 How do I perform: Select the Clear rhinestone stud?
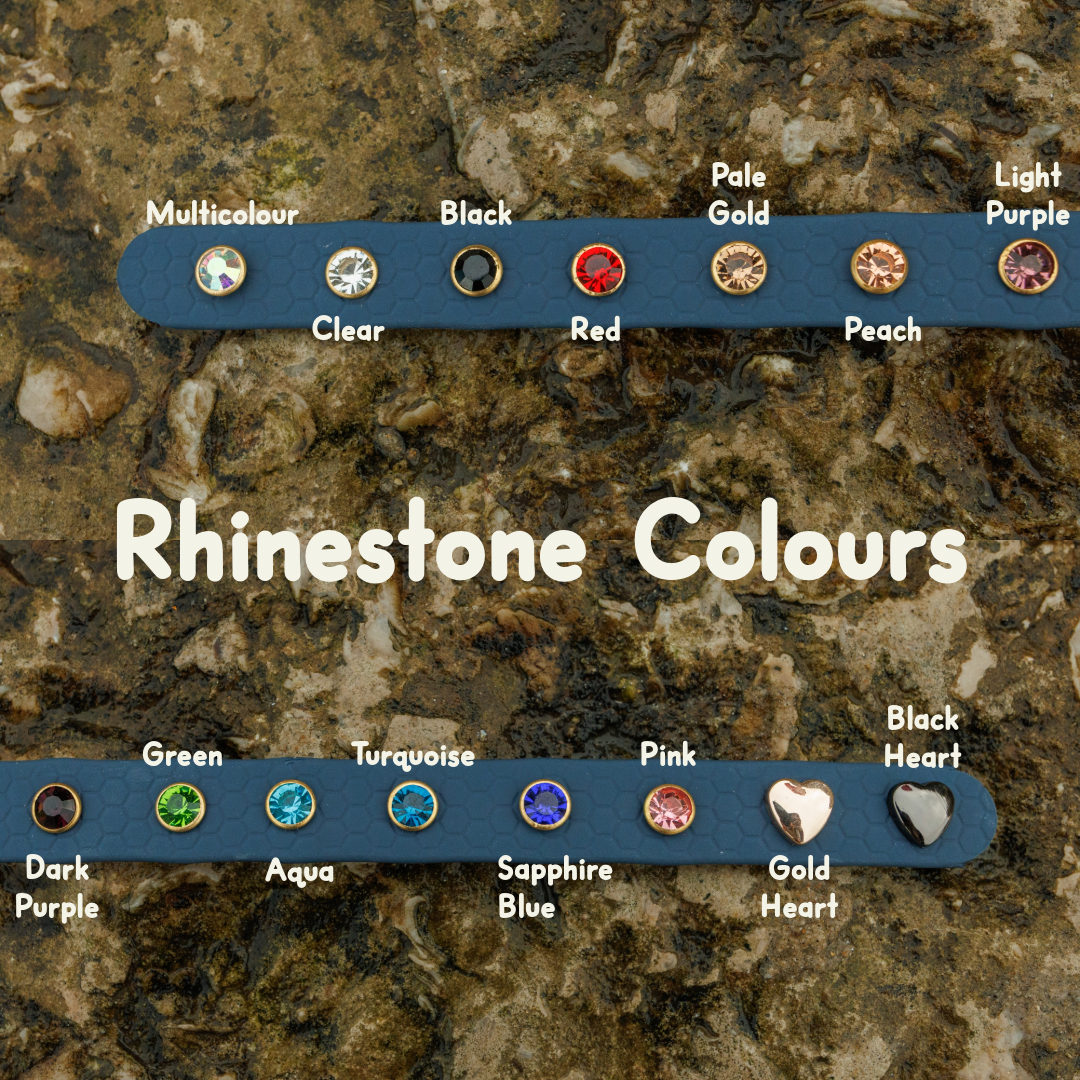coord(352,272)
